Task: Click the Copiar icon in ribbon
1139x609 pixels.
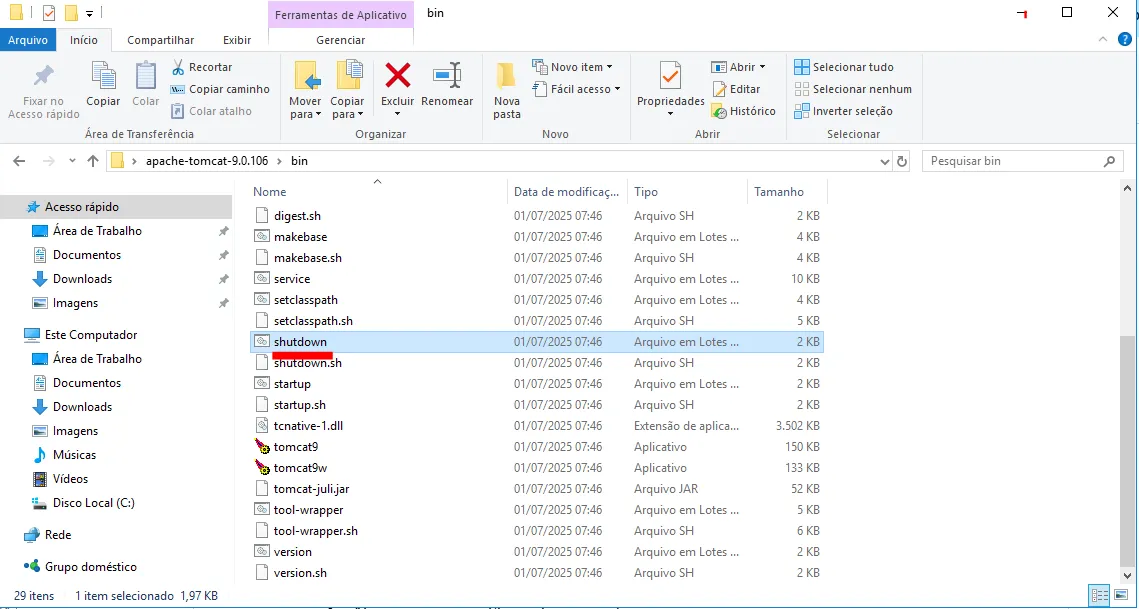Action: [103, 76]
